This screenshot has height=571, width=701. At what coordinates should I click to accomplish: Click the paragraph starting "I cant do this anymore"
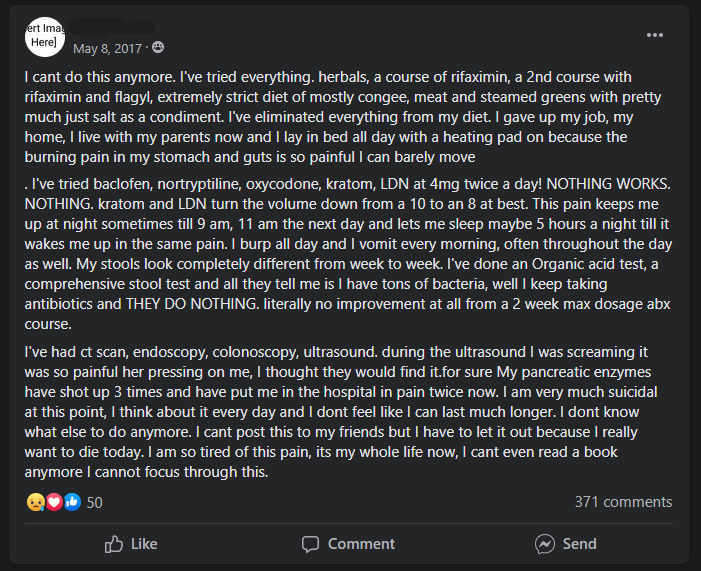click(343, 117)
